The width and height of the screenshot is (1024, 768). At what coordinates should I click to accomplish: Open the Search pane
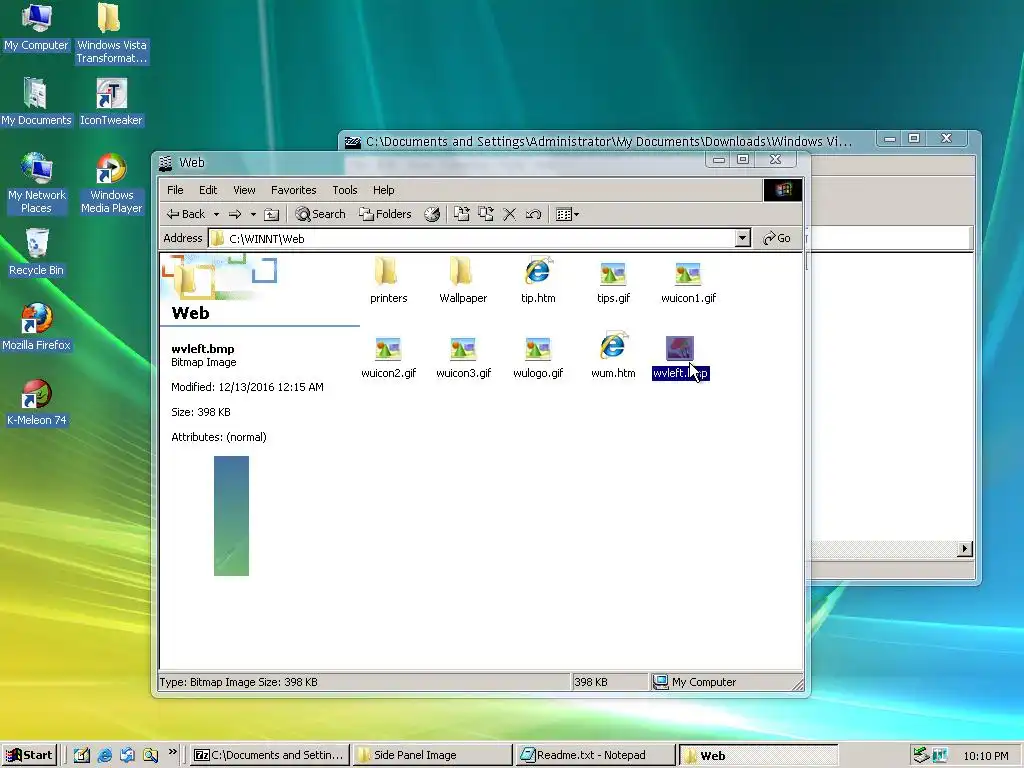pos(320,214)
